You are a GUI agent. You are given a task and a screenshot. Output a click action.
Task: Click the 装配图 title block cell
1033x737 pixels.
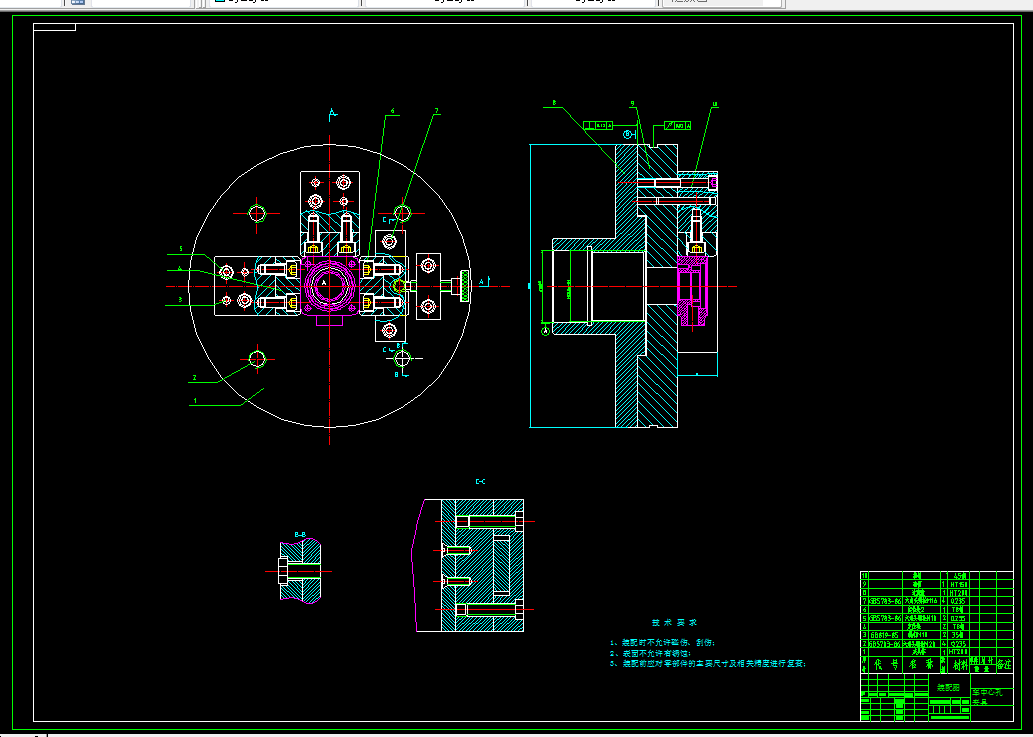tap(949, 688)
